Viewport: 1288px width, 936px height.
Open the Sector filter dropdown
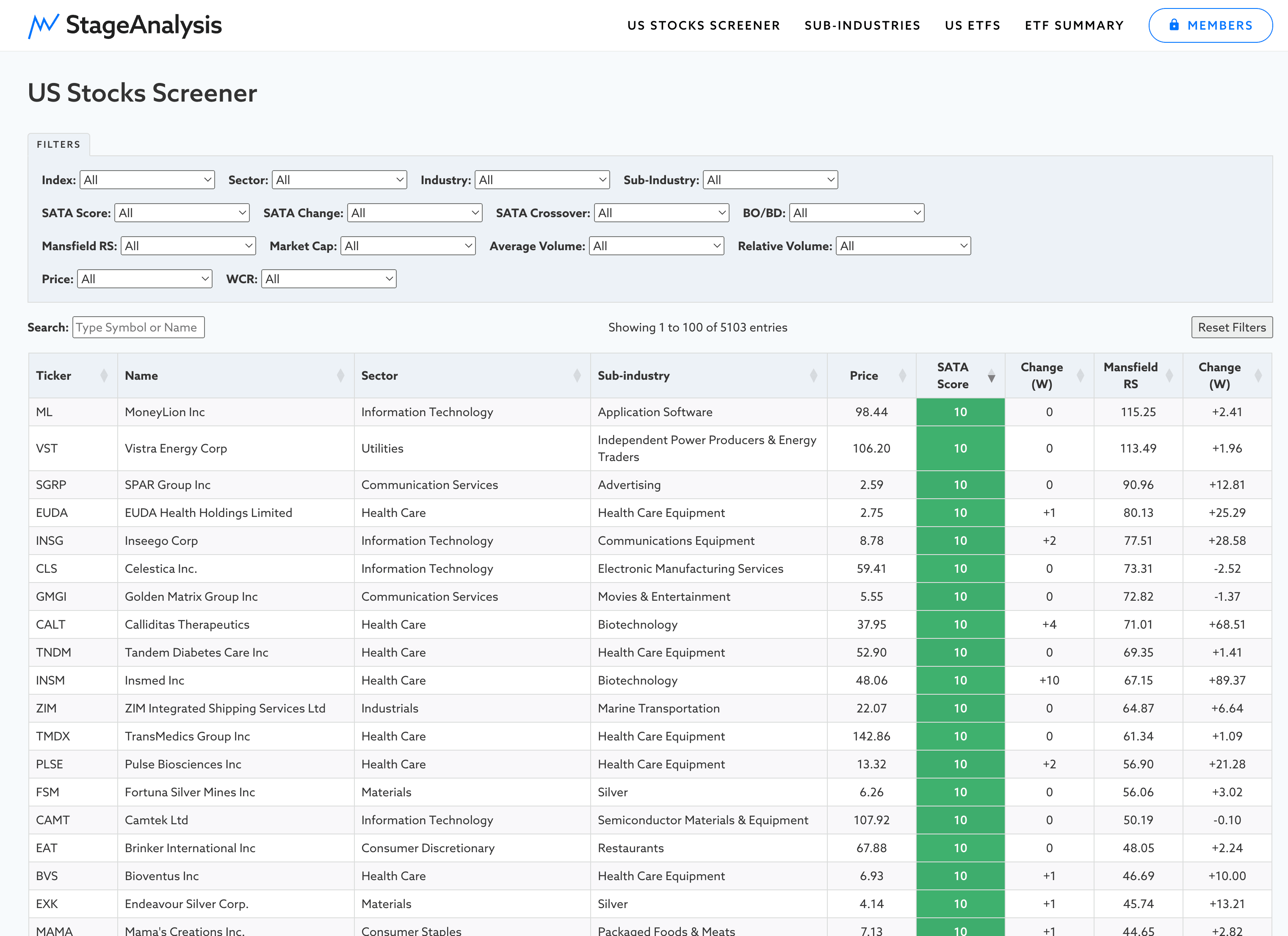[340, 180]
